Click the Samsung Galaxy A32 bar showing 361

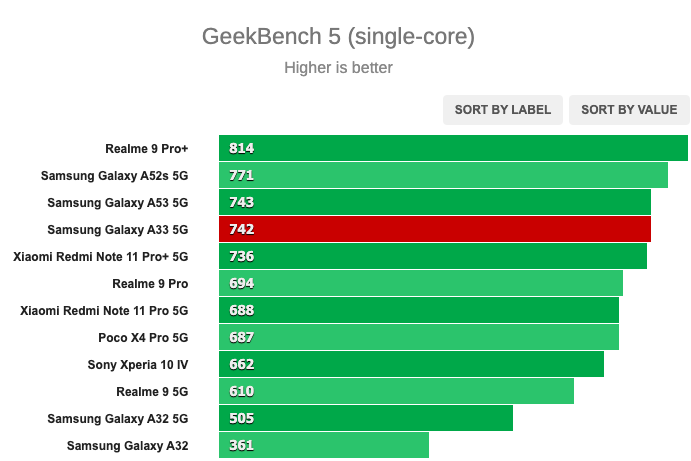323,445
